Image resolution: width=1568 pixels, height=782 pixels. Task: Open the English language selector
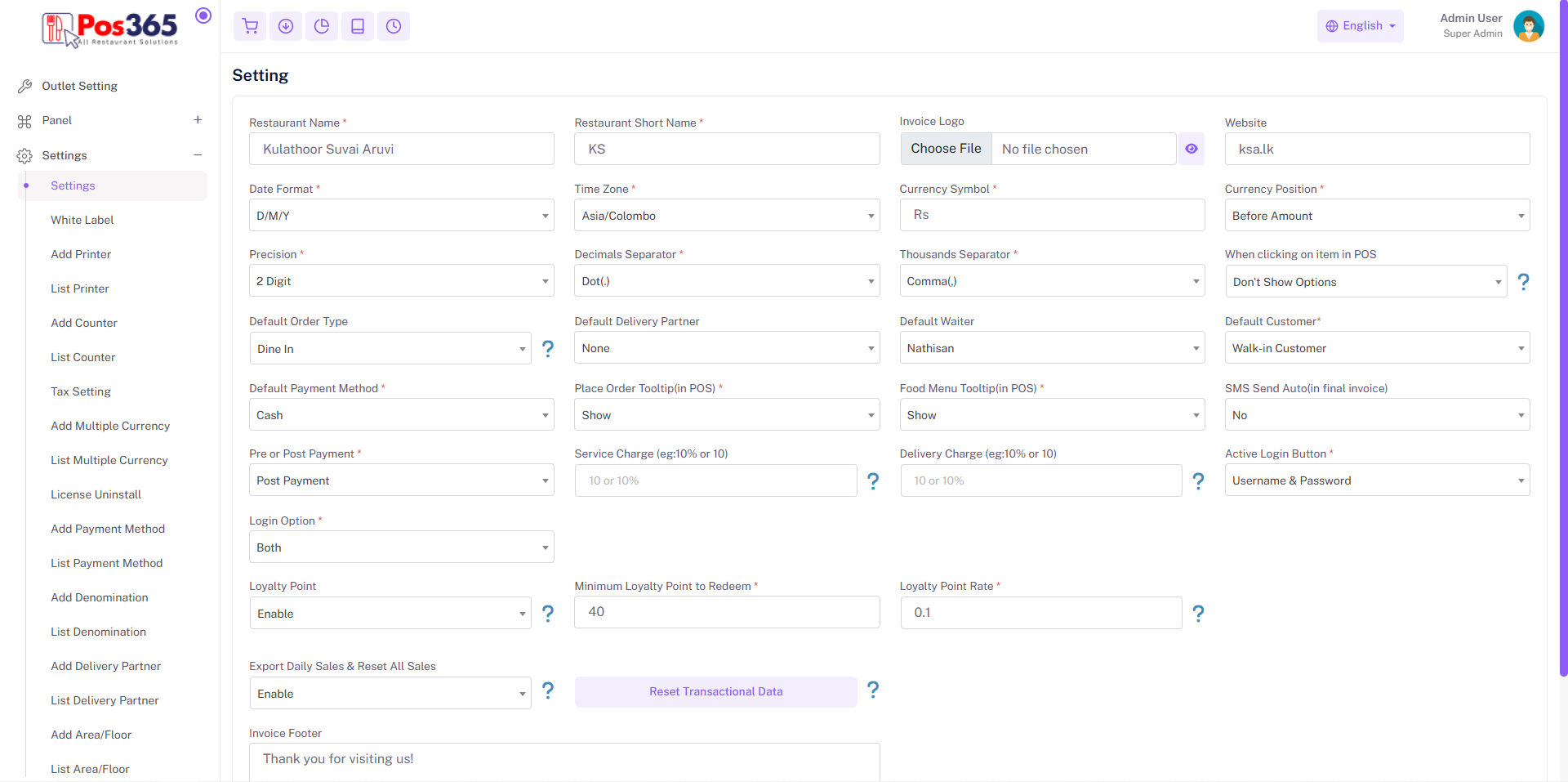(x=1360, y=26)
